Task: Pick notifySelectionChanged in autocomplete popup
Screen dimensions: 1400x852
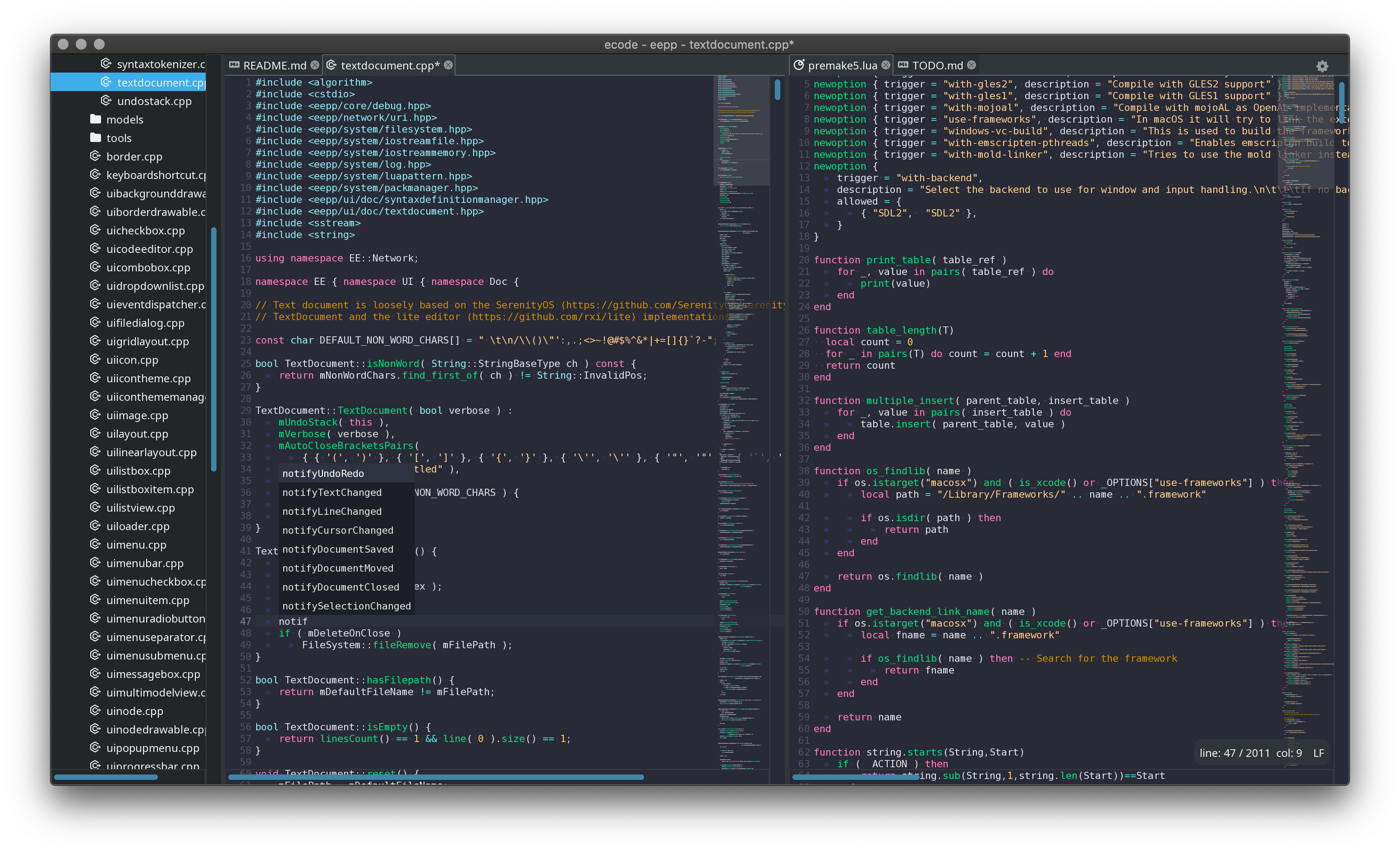Action: coord(346,606)
